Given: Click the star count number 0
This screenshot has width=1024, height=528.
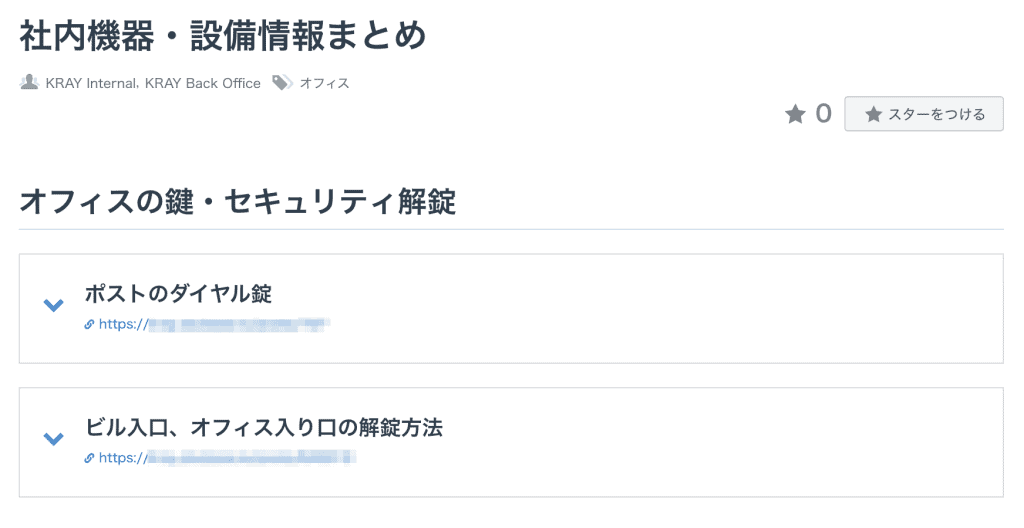Looking at the screenshot, I should tap(824, 114).
